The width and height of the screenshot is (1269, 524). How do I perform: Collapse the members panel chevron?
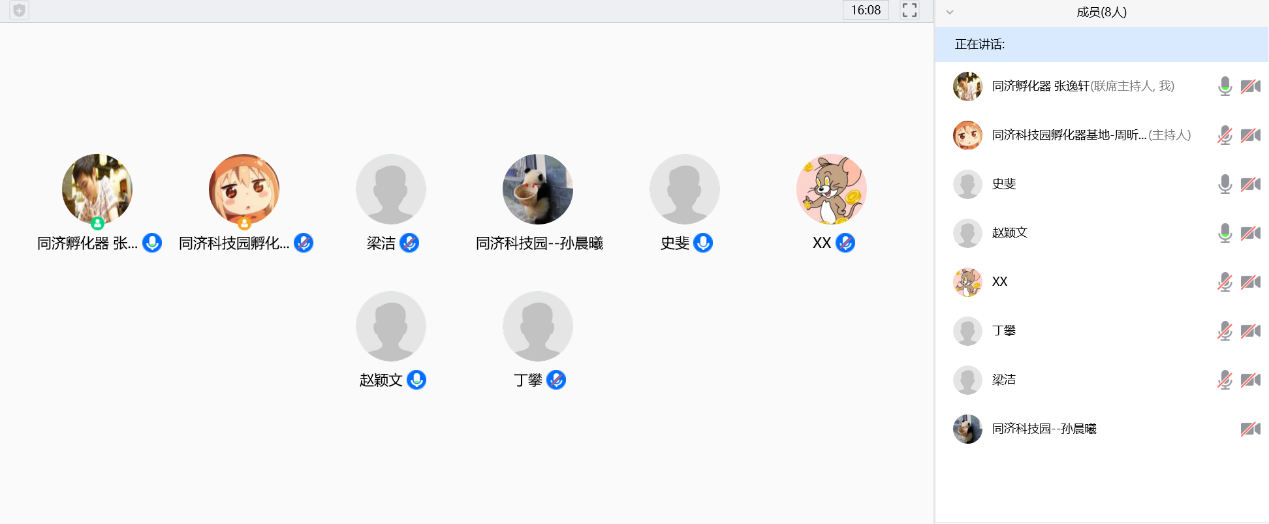tap(950, 12)
